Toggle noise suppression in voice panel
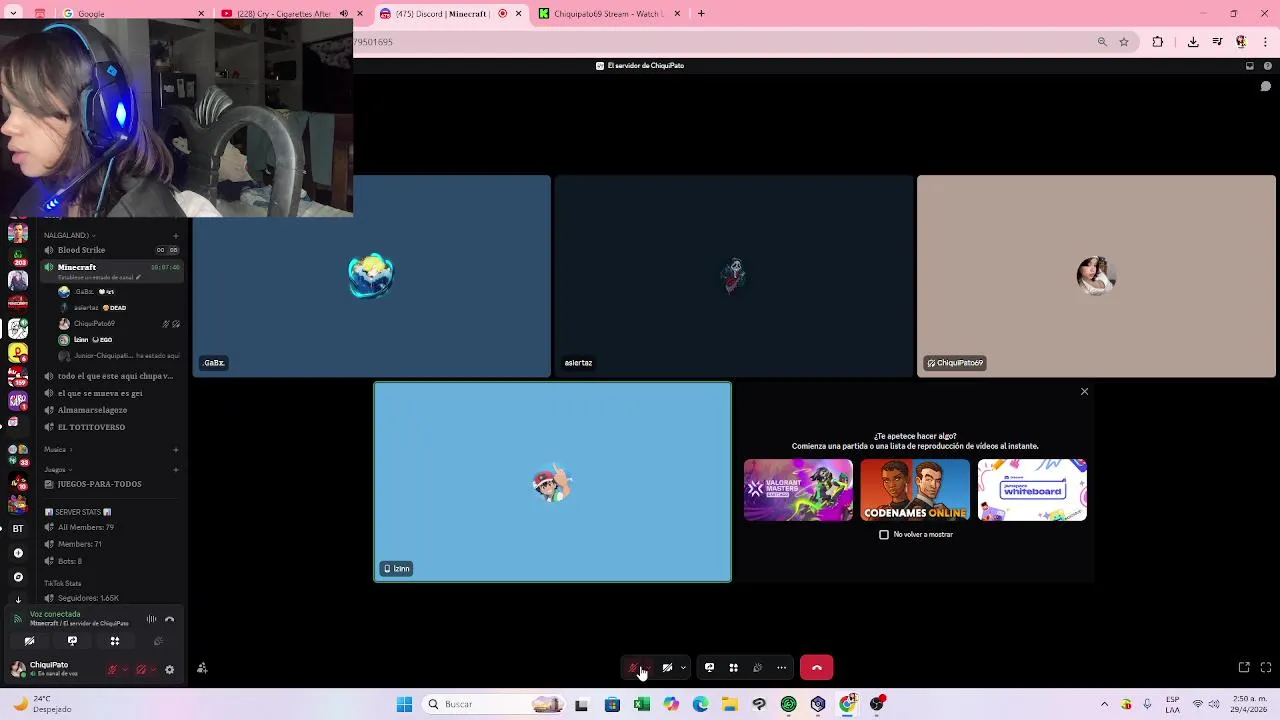This screenshot has width=1280, height=720. point(151,619)
